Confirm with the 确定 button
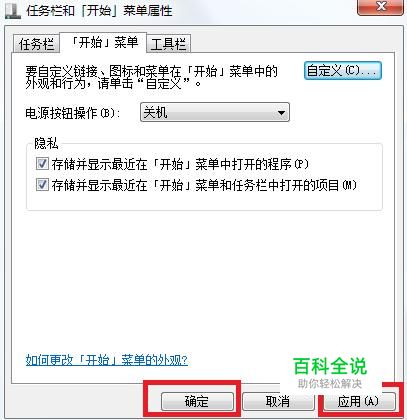This screenshot has height=420, width=407. (x=197, y=401)
